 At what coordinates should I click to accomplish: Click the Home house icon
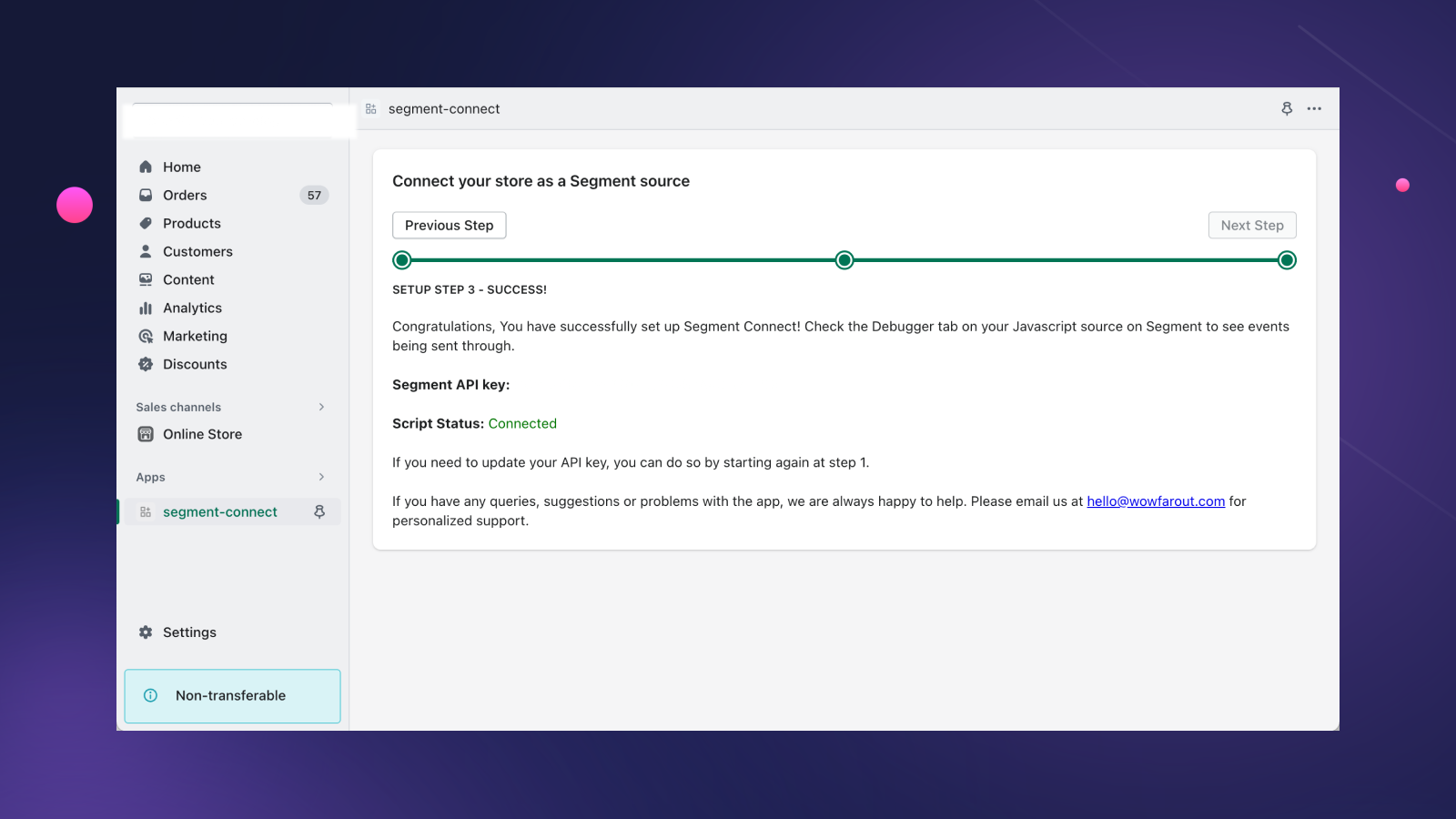pyautogui.click(x=146, y=167)
